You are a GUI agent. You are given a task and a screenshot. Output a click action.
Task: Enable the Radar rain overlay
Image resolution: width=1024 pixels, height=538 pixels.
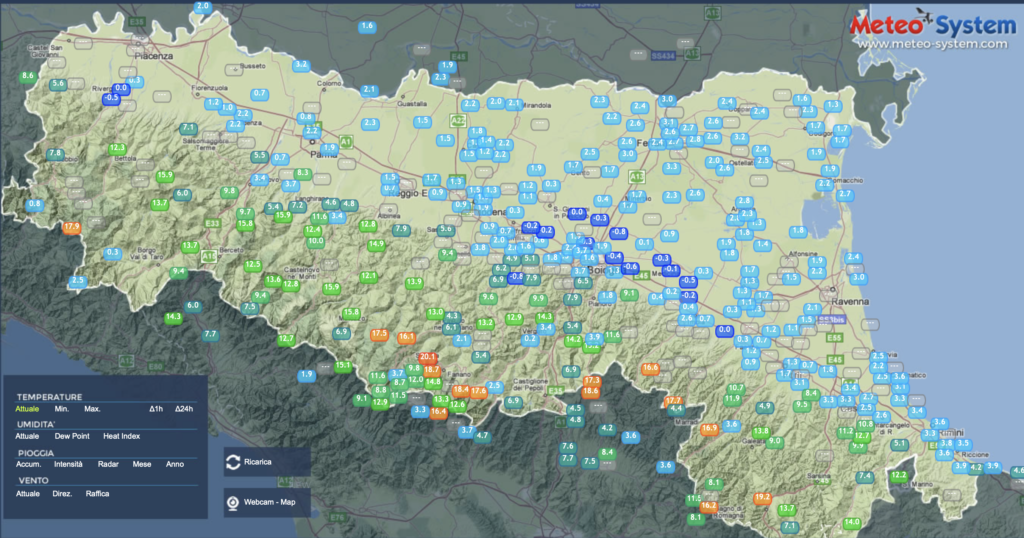click(109, 464)
